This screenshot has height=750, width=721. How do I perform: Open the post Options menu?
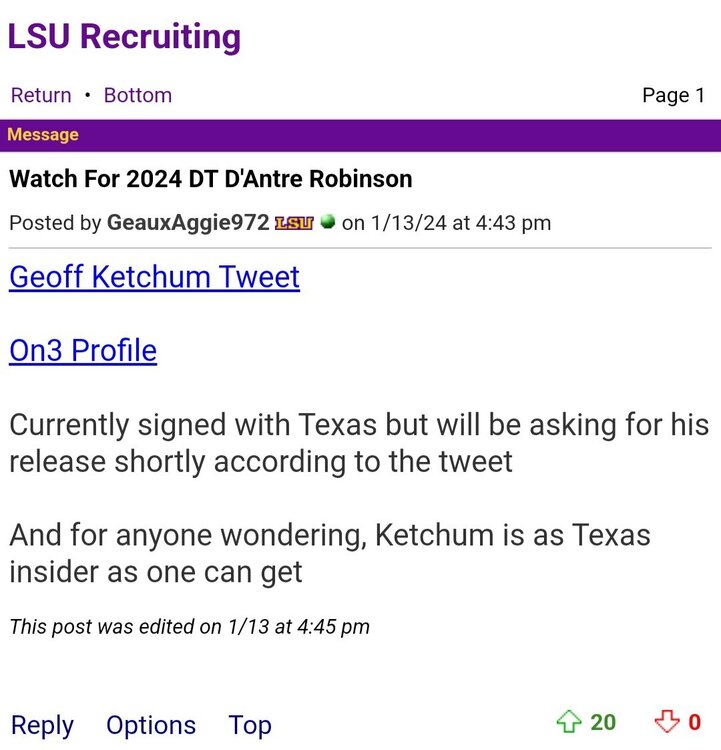(x=151, y=725)
